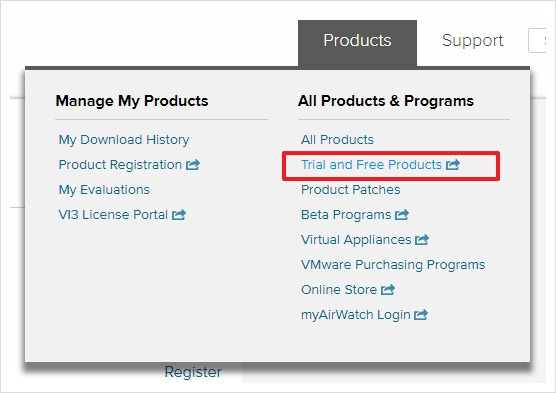Select All Products link
This screenshot has height=393, width=556.
[337, 140]
